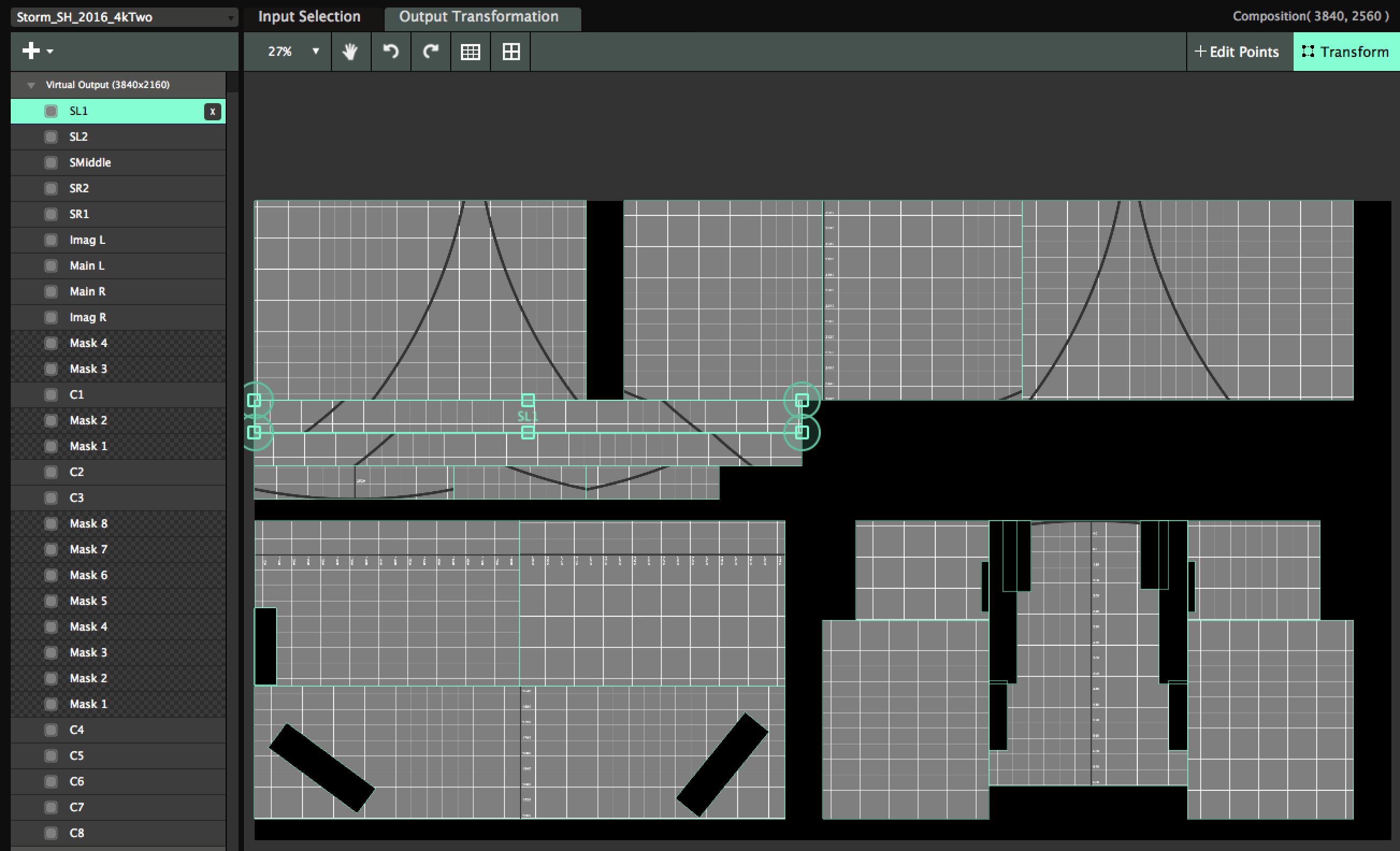Click the four-square grid icon
The width and height of the screenshot is (1400, 851).
point(511,52)
